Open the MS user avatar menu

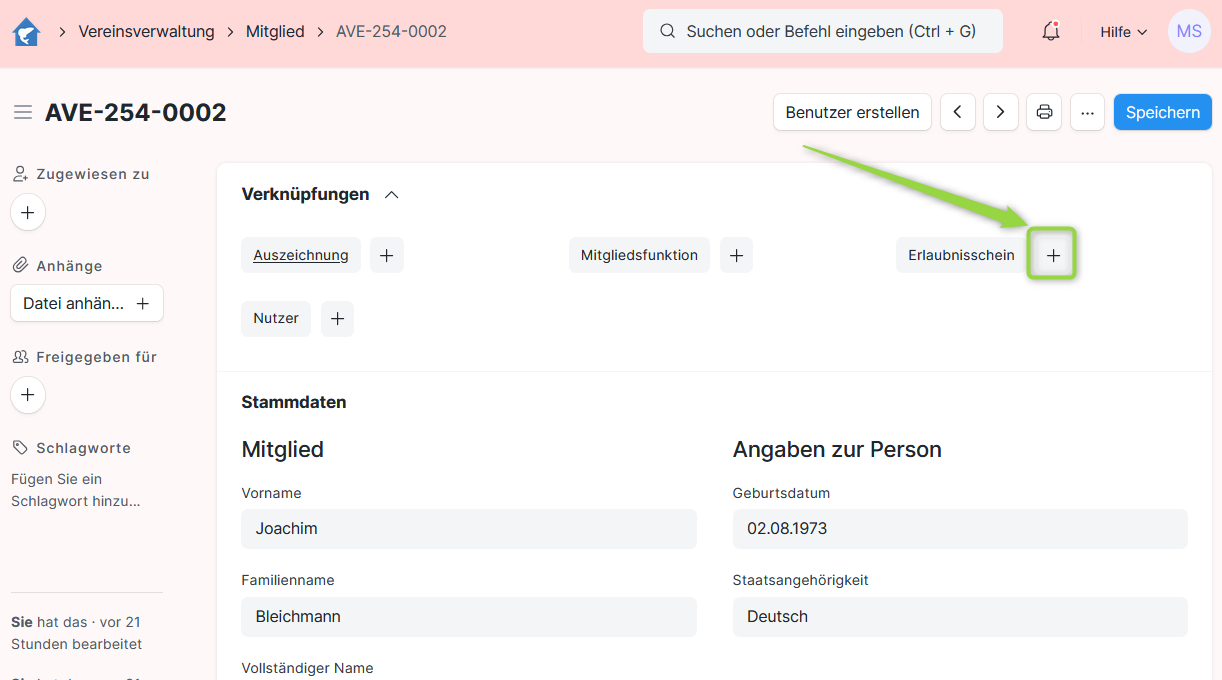(x=1188, y=32)
